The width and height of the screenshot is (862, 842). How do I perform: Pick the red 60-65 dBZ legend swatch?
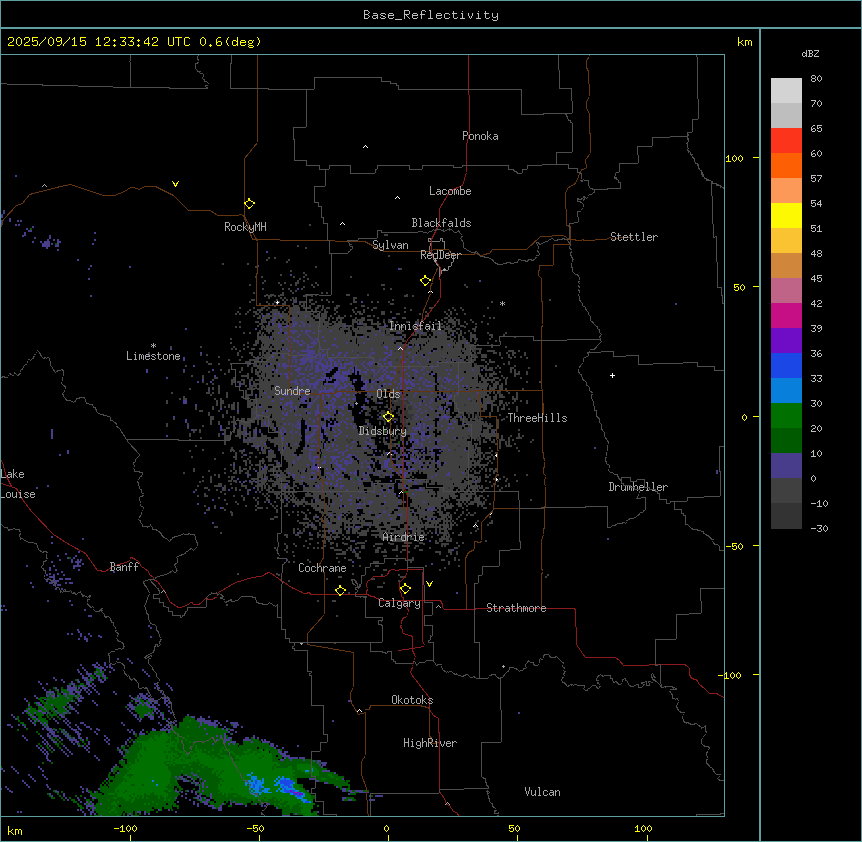[786, 141]
